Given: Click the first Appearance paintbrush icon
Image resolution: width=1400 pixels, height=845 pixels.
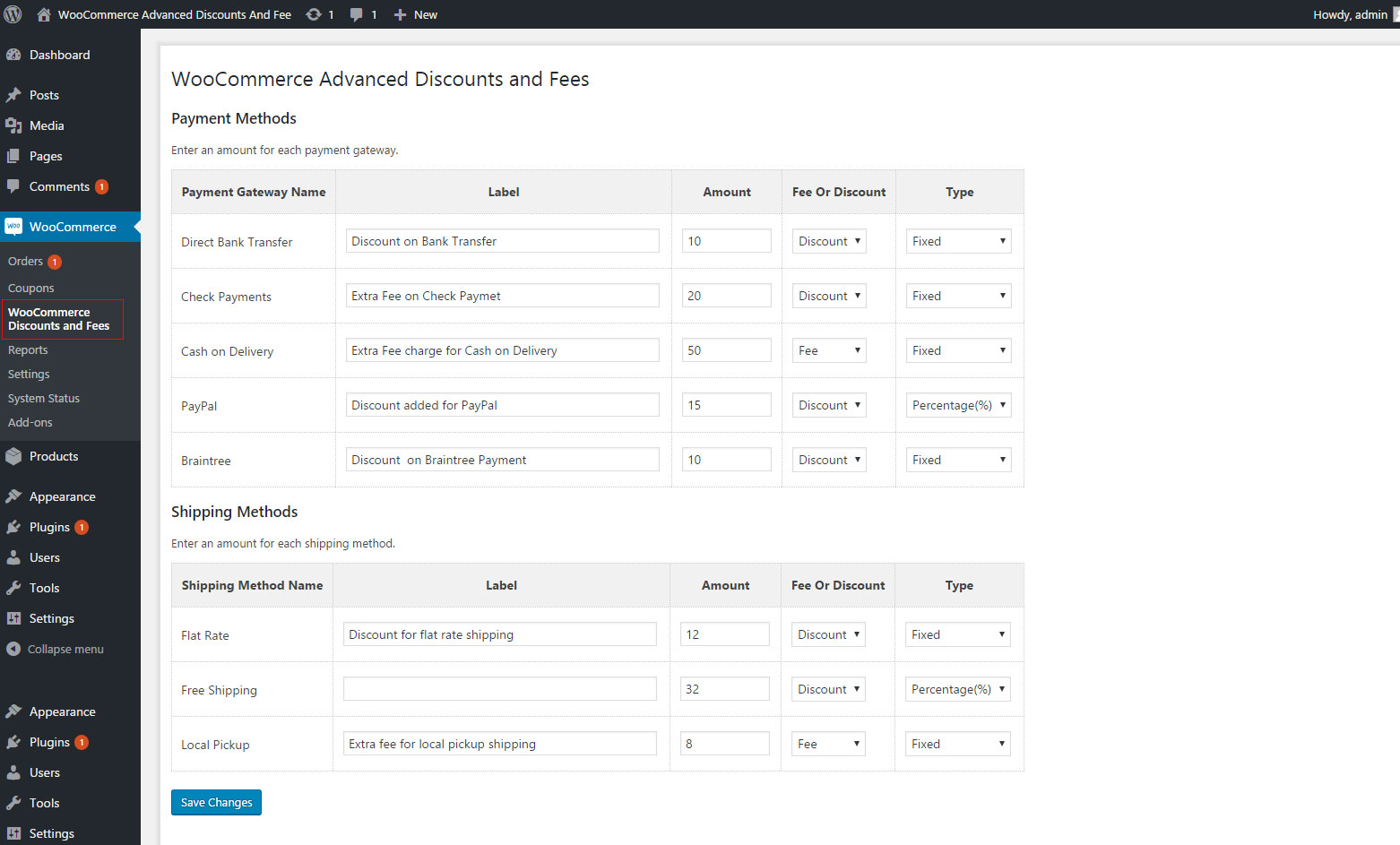Looking at the screenshot, I should (13, 496).
